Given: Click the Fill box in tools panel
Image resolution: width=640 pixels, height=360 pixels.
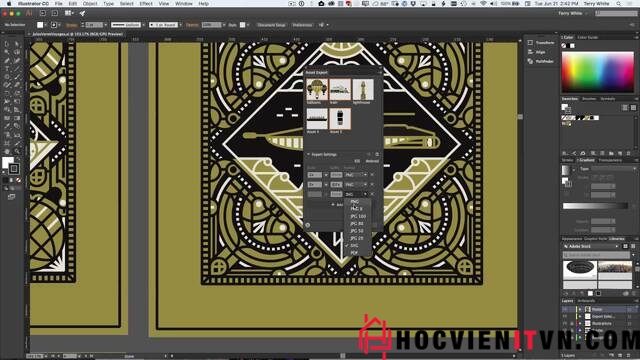Looking at the screenshot, I should pyautogui.click(x=7, y=162).
